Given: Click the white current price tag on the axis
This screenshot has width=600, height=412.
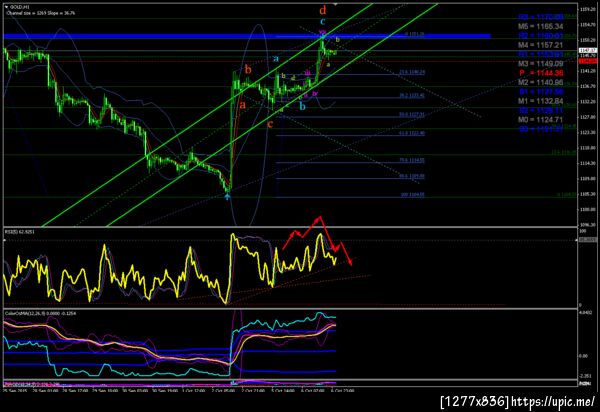Looking at the screenshot, I should click(x=588, y=50).
